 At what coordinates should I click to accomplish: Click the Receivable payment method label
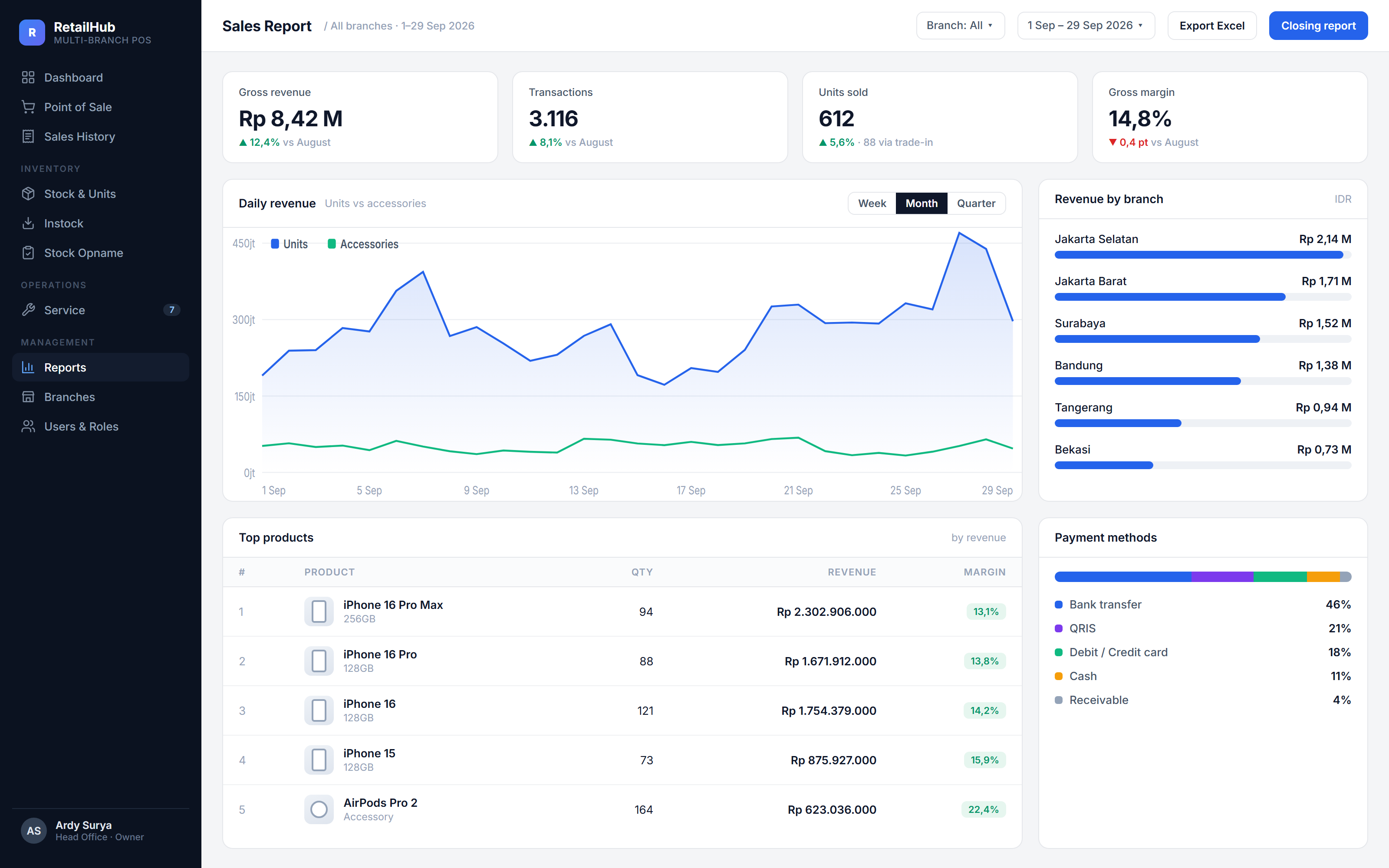pyautogui.click(x=1099, y=700)
